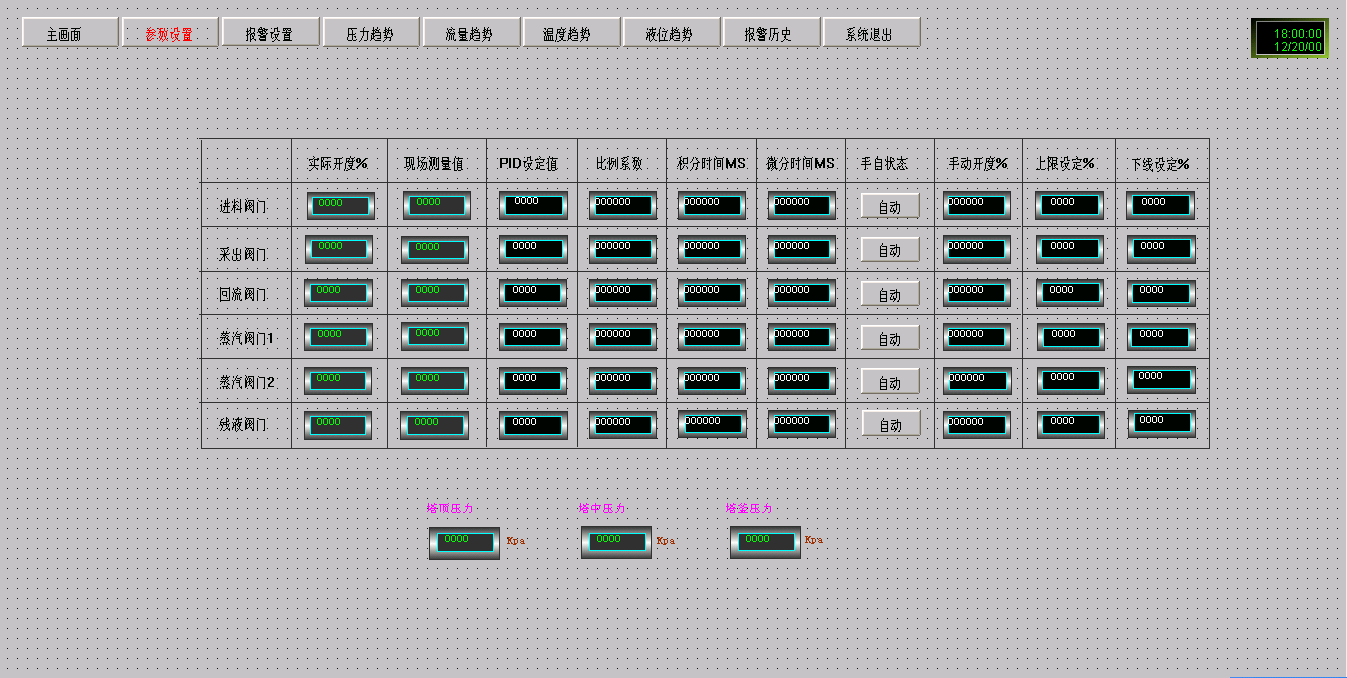Click 上限设定% field for 残液阀门

click(1070, 424)
